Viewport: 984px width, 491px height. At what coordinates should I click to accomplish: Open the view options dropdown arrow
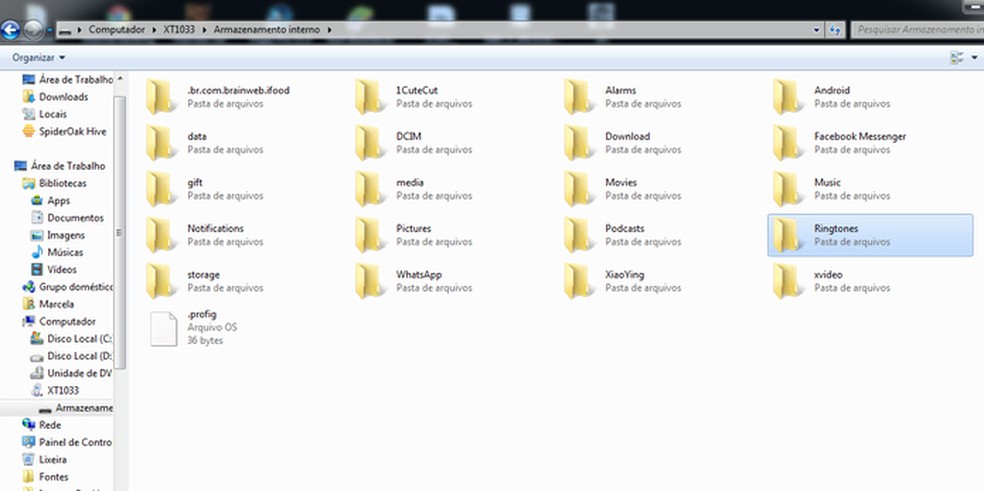coord(974,58)
